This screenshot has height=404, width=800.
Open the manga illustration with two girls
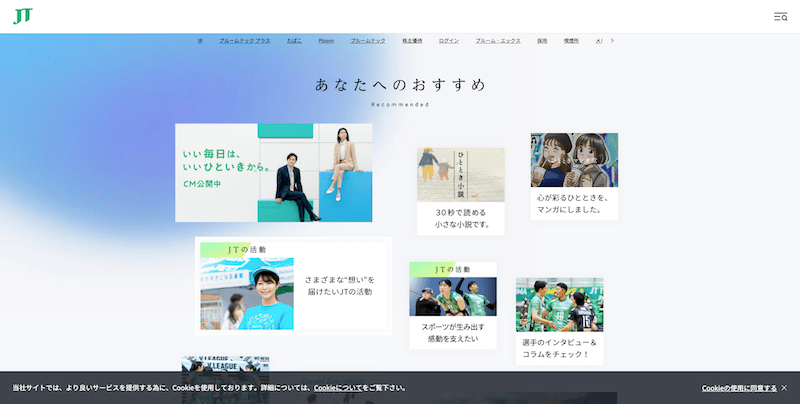point(574,160)
